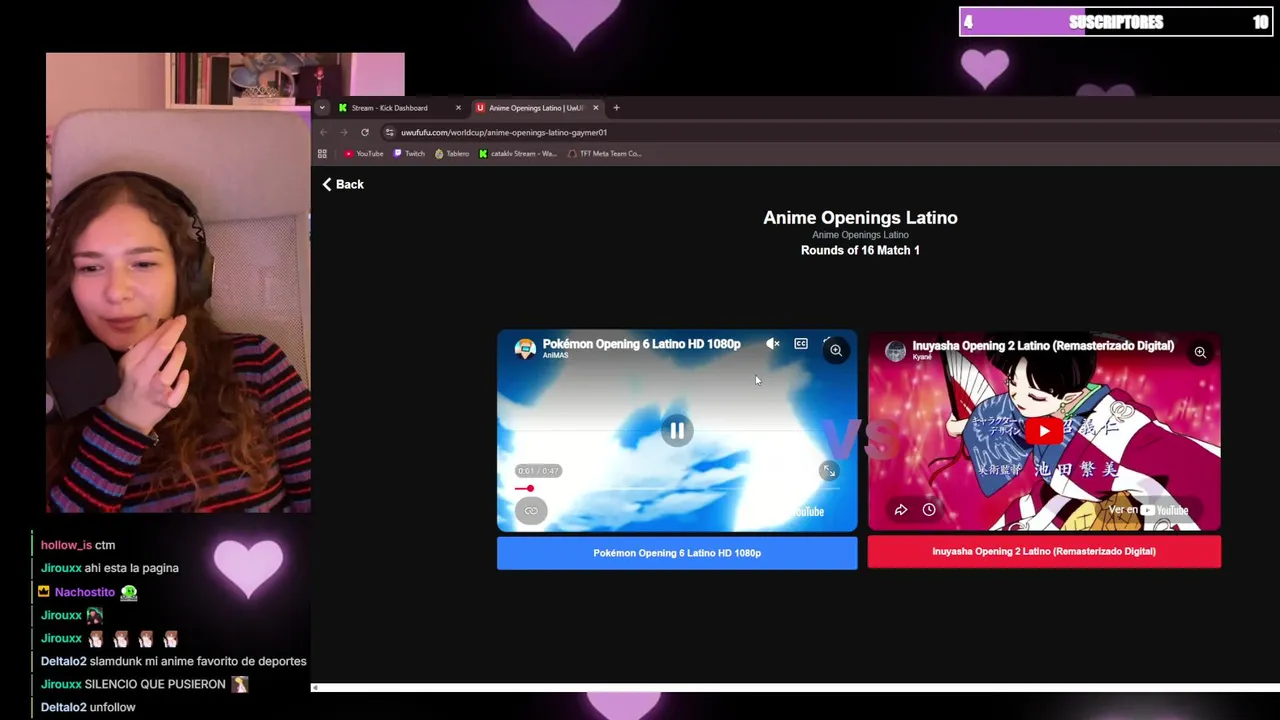Vote for Inuyasha Opening 2 Latino (Remasterizado Digital)

coord(1044,552)
